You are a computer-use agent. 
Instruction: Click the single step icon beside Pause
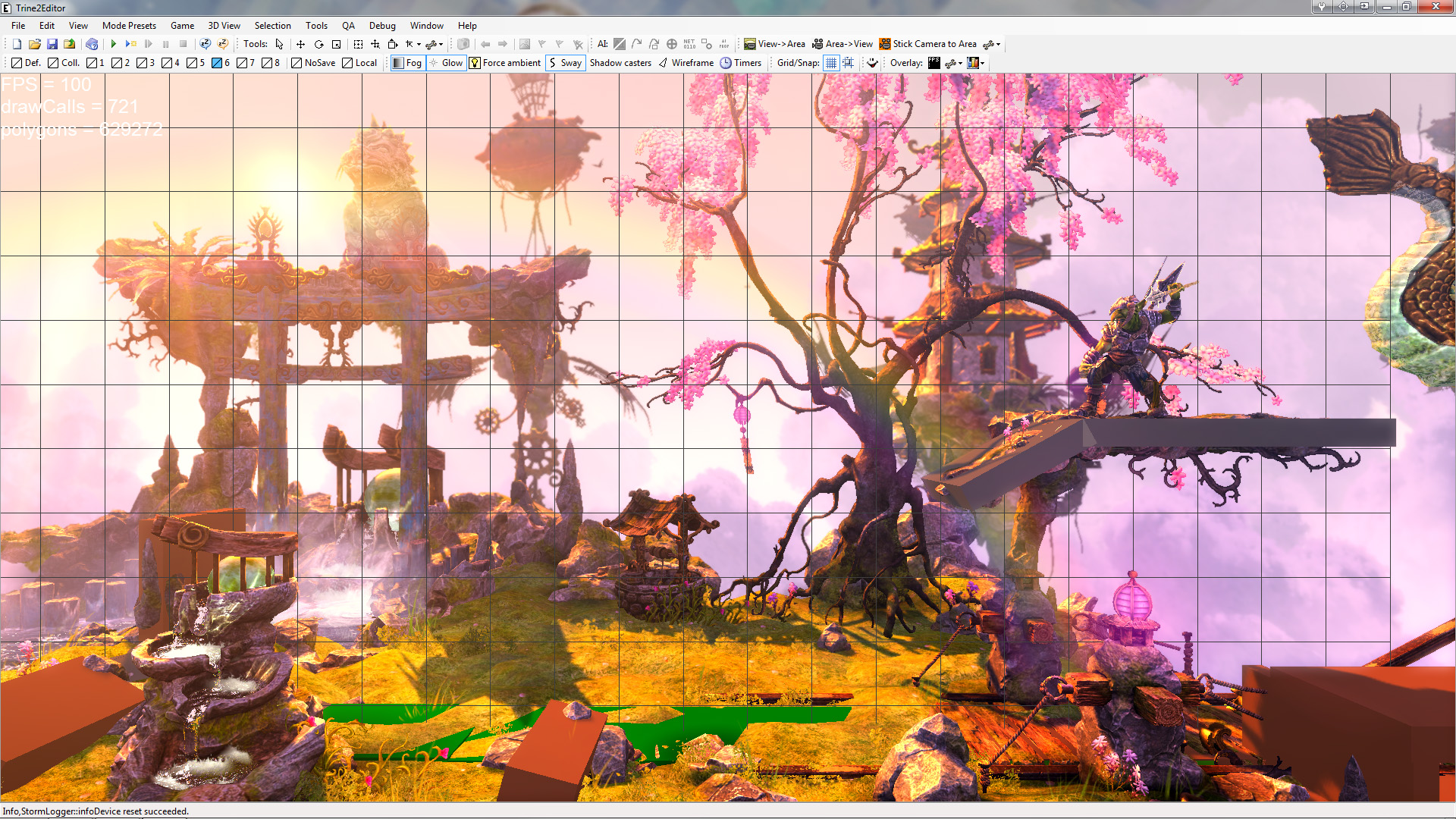148,44
